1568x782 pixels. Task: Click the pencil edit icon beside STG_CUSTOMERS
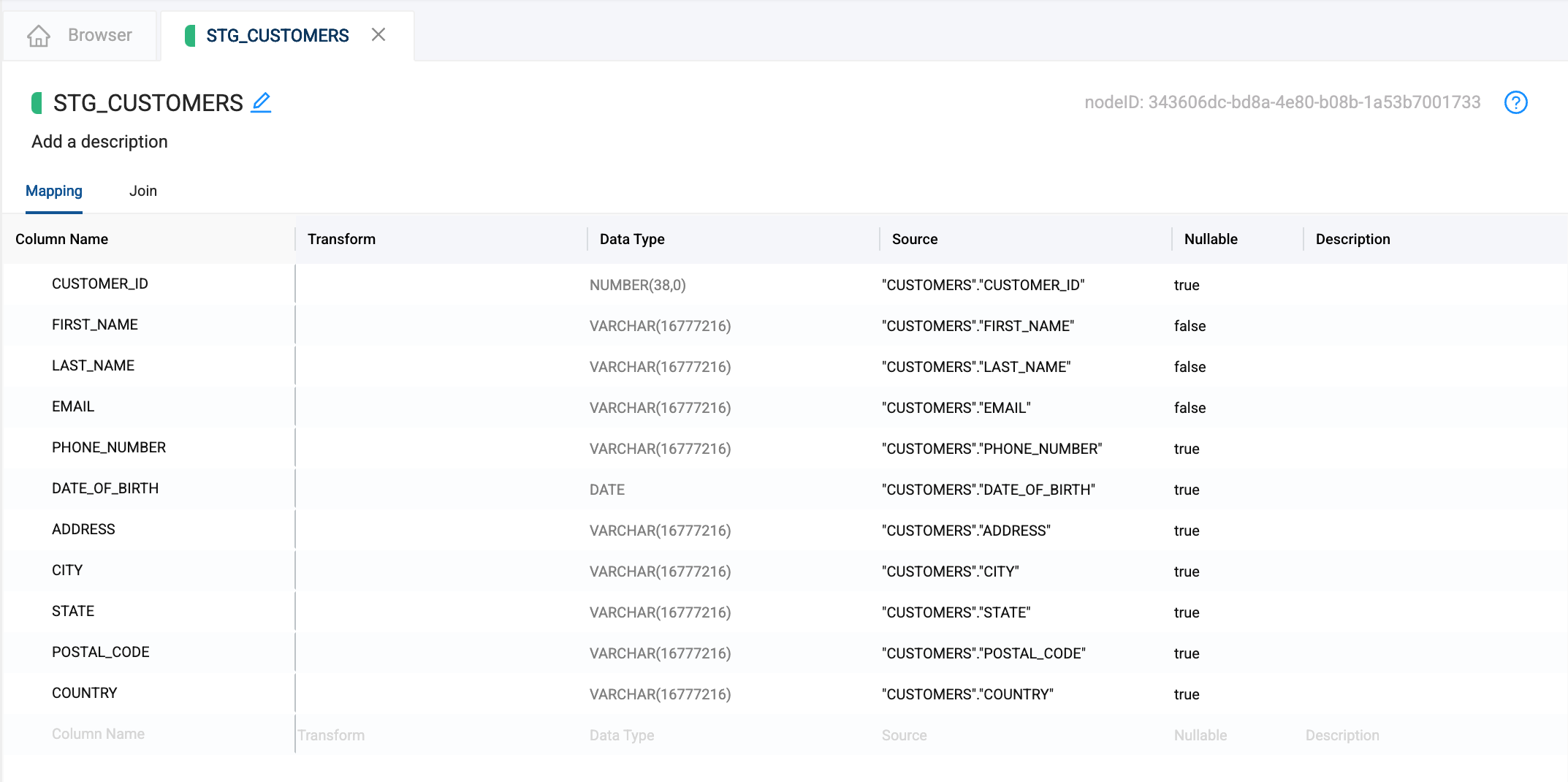(x=261, y=102)
